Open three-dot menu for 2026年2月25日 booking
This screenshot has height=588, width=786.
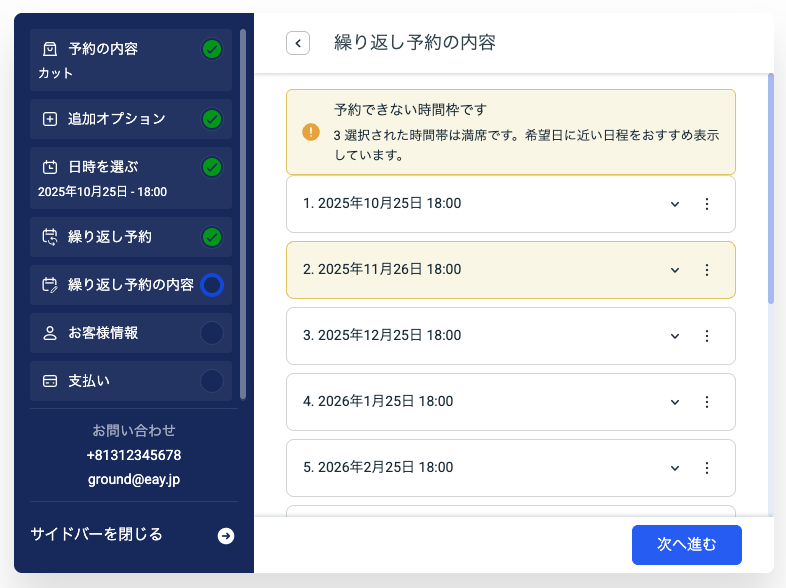point(706,468)
